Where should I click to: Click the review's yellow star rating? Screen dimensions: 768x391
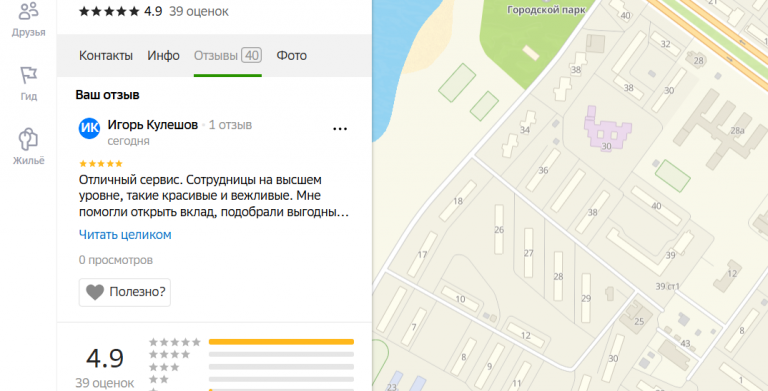[100, 164]
